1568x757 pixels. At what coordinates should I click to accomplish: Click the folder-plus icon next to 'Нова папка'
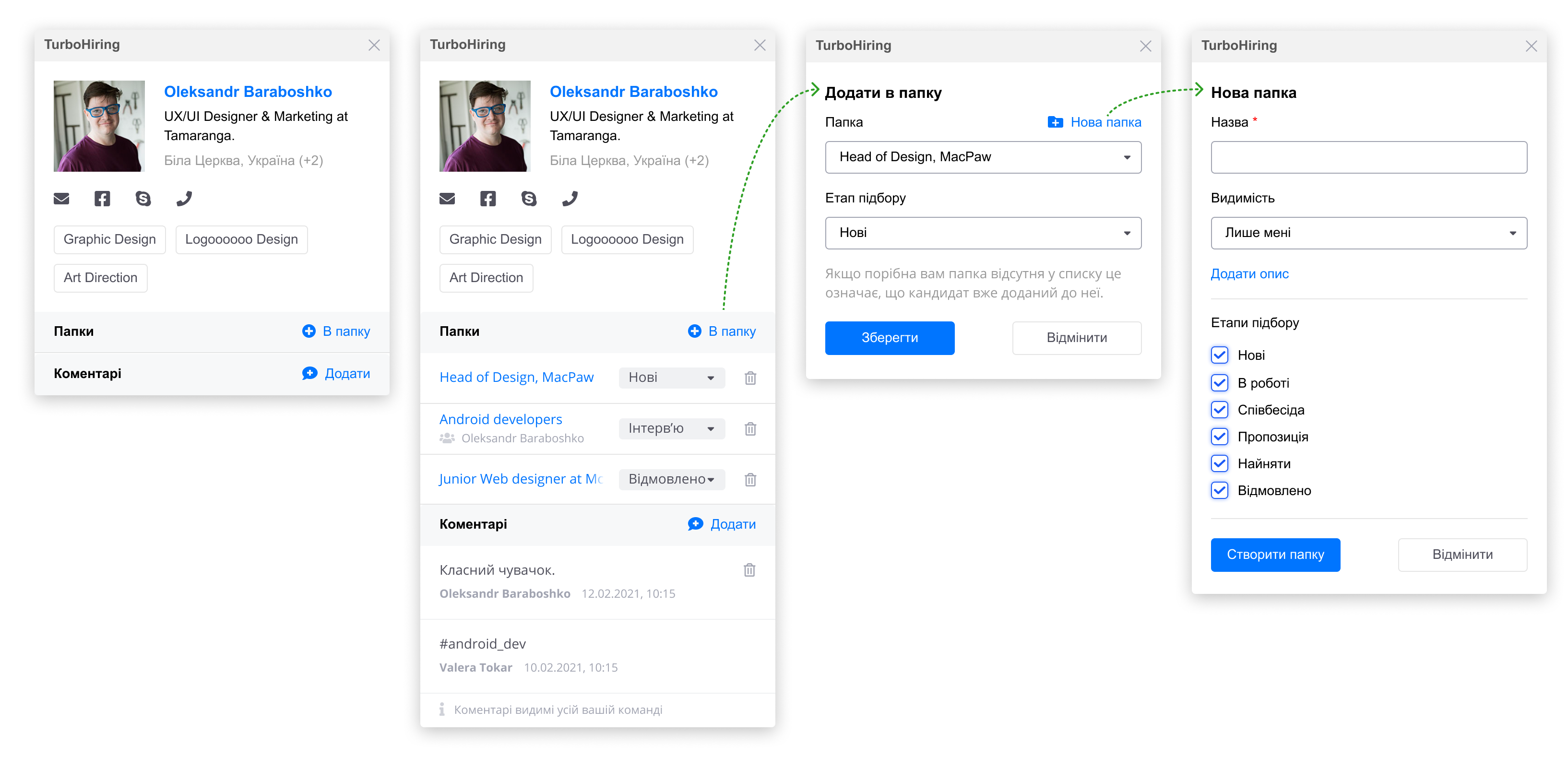click(1056, 122)
